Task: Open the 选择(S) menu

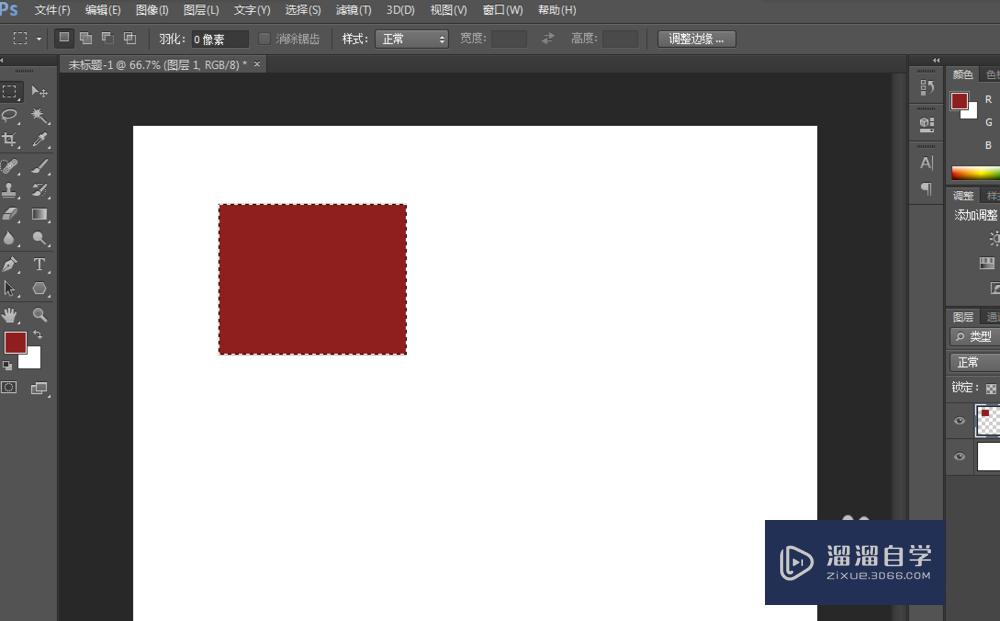Action: point(303,10)
